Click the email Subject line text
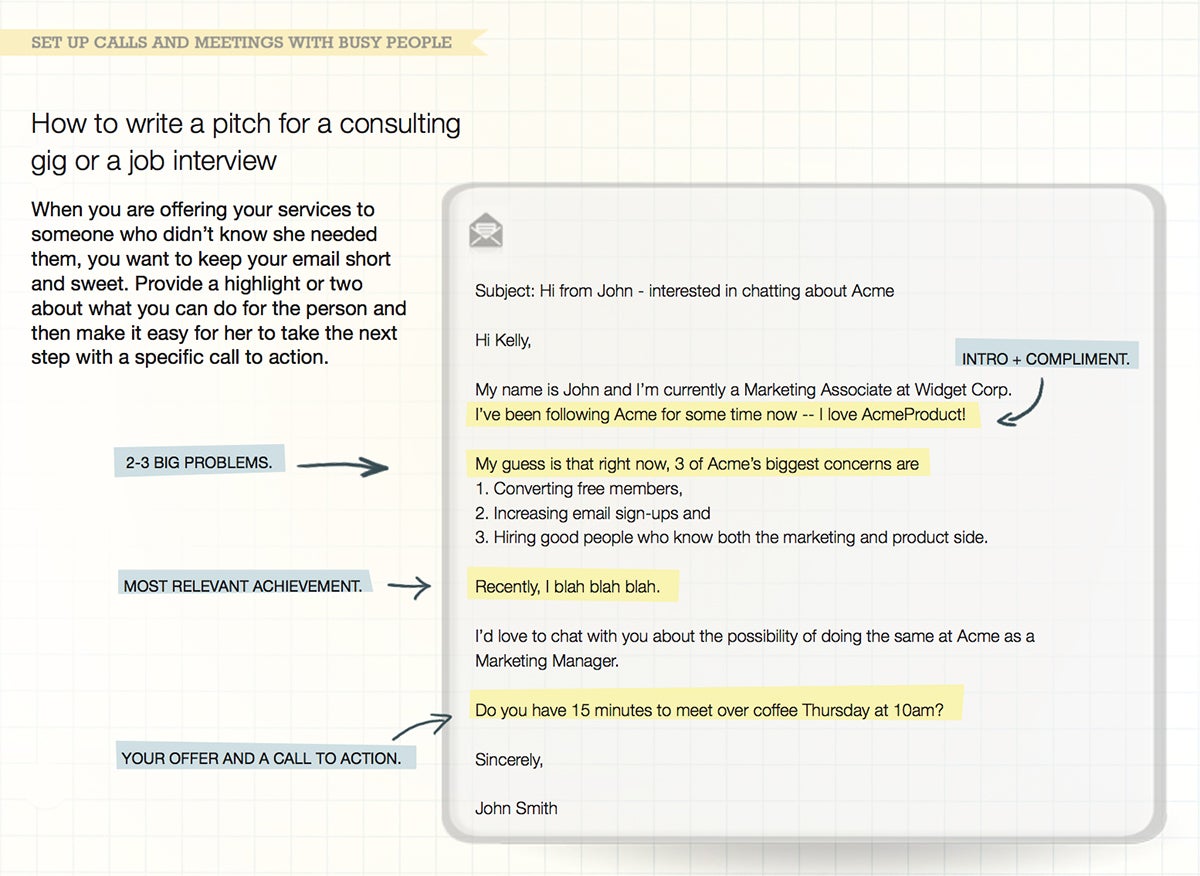This screenshot has width=1200, height=876. (x=684, y=291)
